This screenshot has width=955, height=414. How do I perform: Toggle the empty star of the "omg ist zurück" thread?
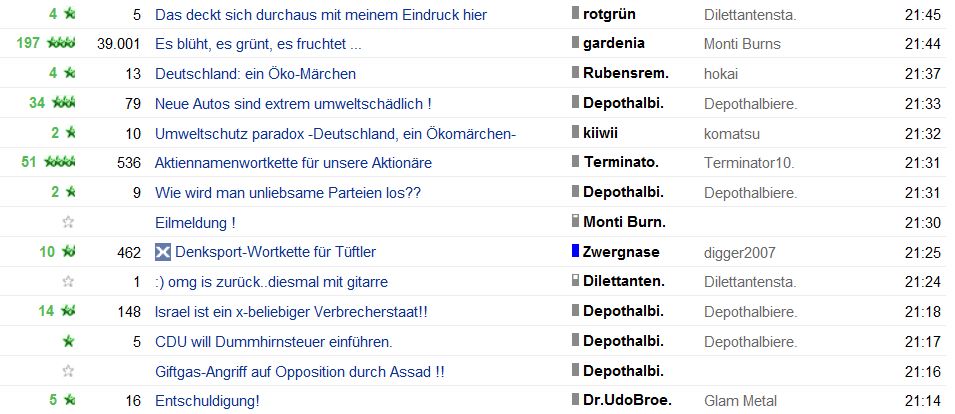click(x=68, y=282)
